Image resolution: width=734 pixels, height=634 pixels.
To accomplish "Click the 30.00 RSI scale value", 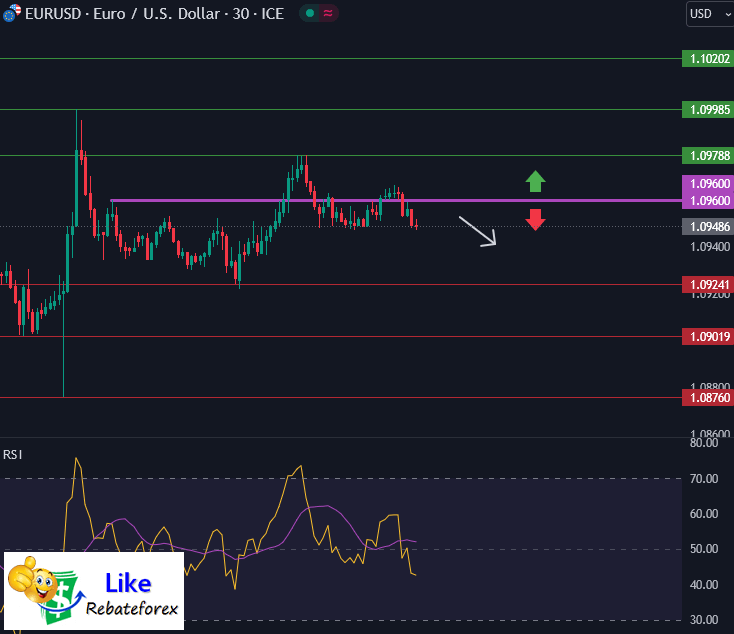I will coord(704,620).
